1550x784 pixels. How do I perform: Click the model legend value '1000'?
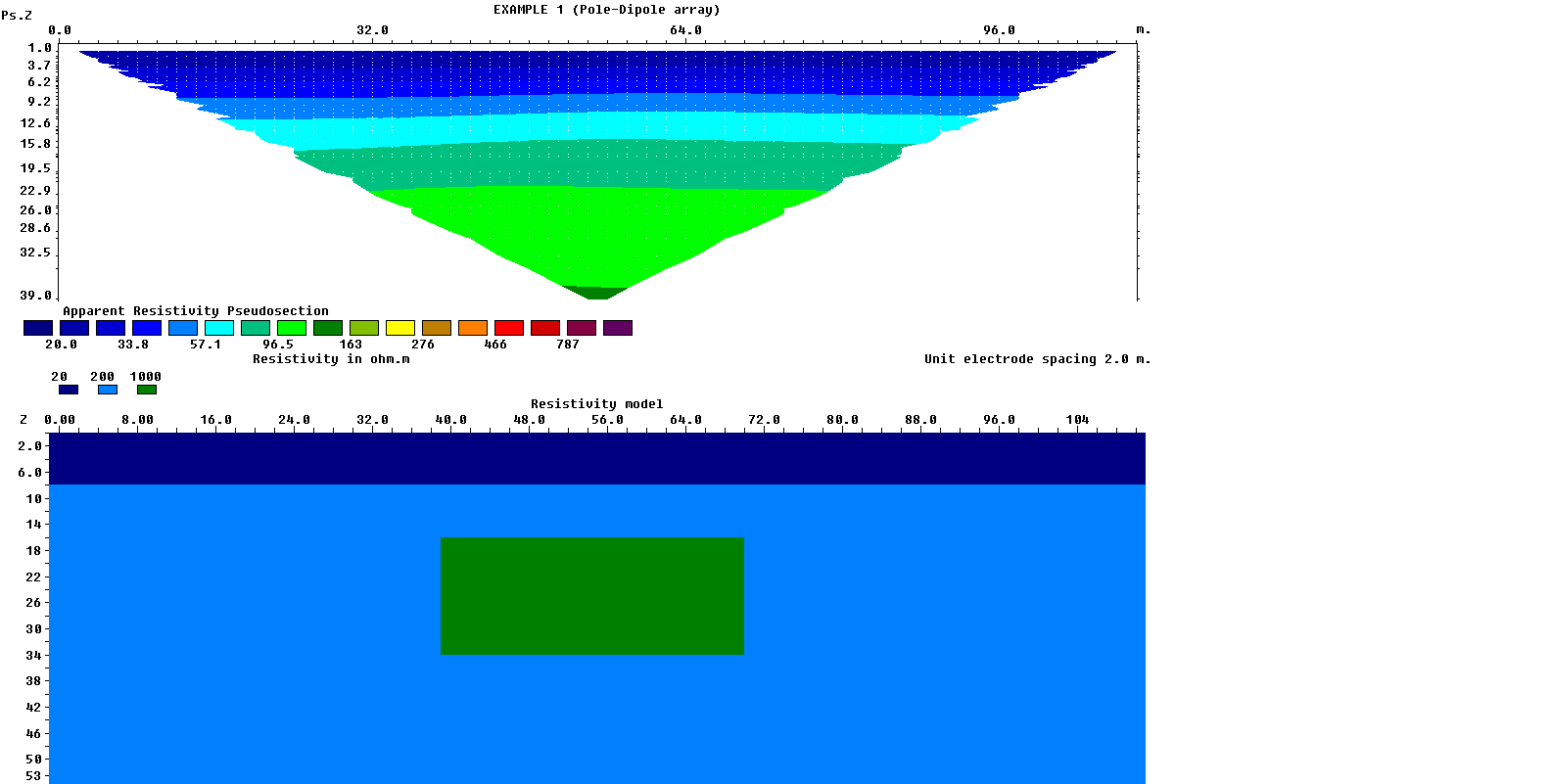pyautogui.click(x=146, y=377)
